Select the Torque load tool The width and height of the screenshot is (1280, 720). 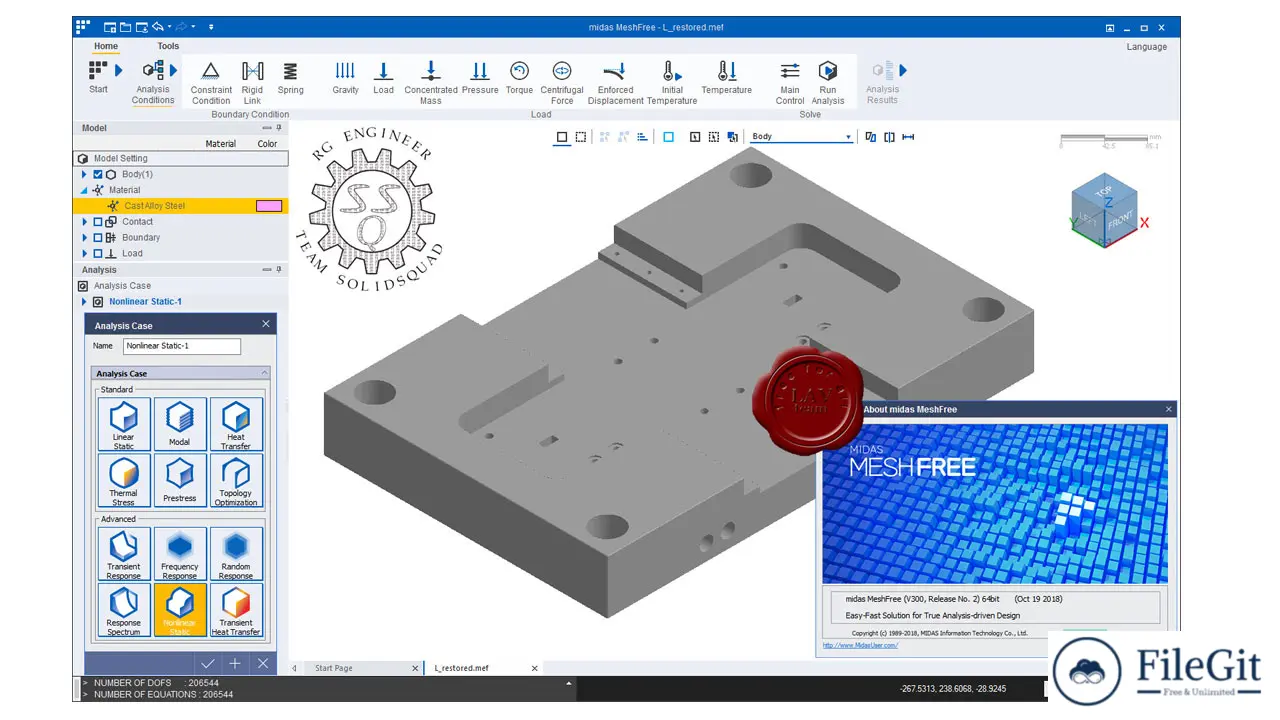point(519,77)
